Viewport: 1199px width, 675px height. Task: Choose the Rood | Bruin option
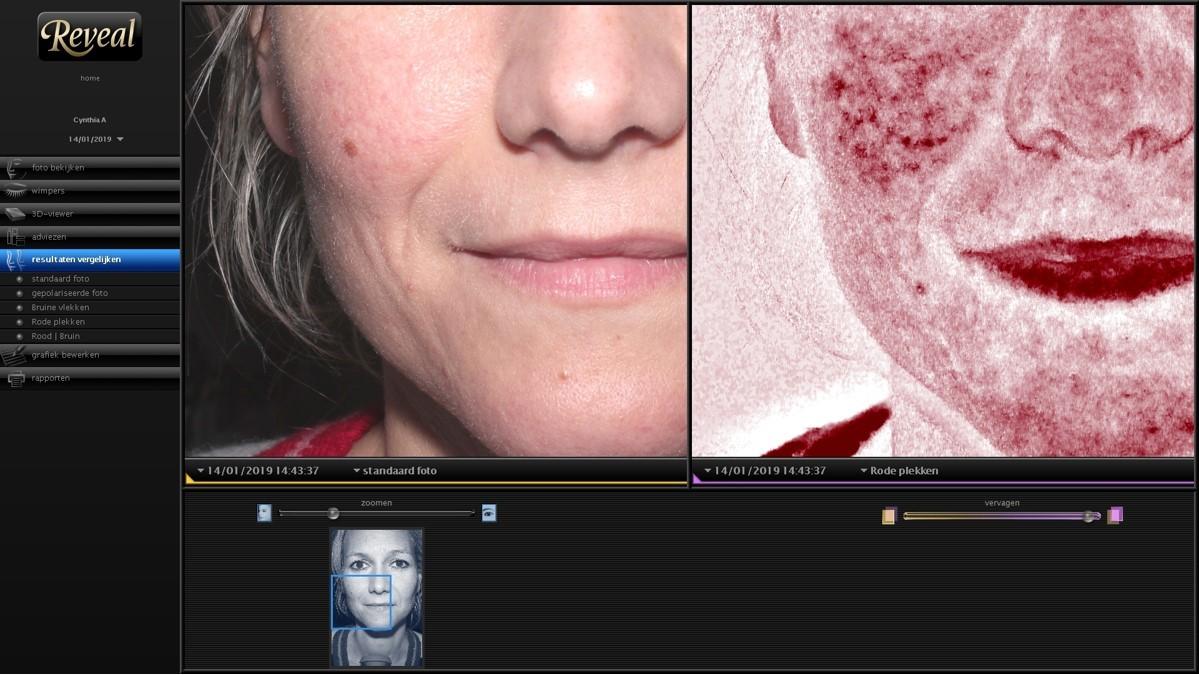click(x=19, y=337)
